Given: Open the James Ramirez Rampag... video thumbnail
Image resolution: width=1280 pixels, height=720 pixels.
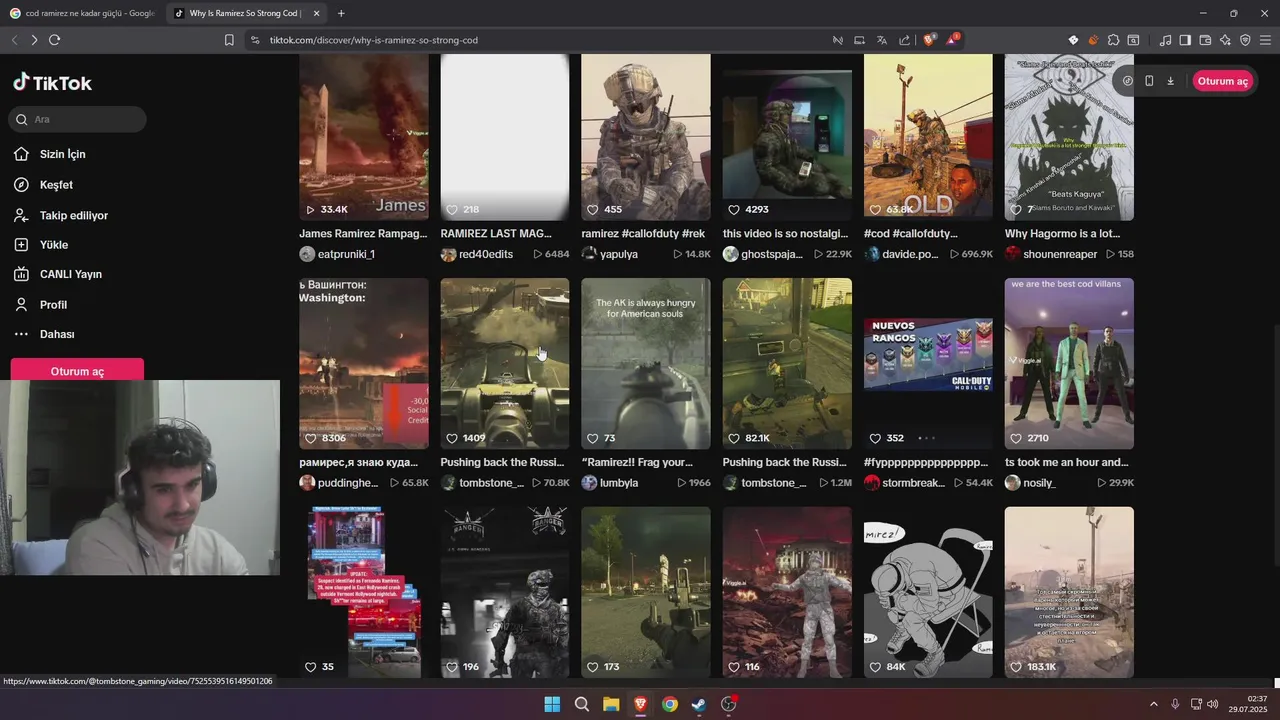Looking at the screenshot, I should point(364,137).
